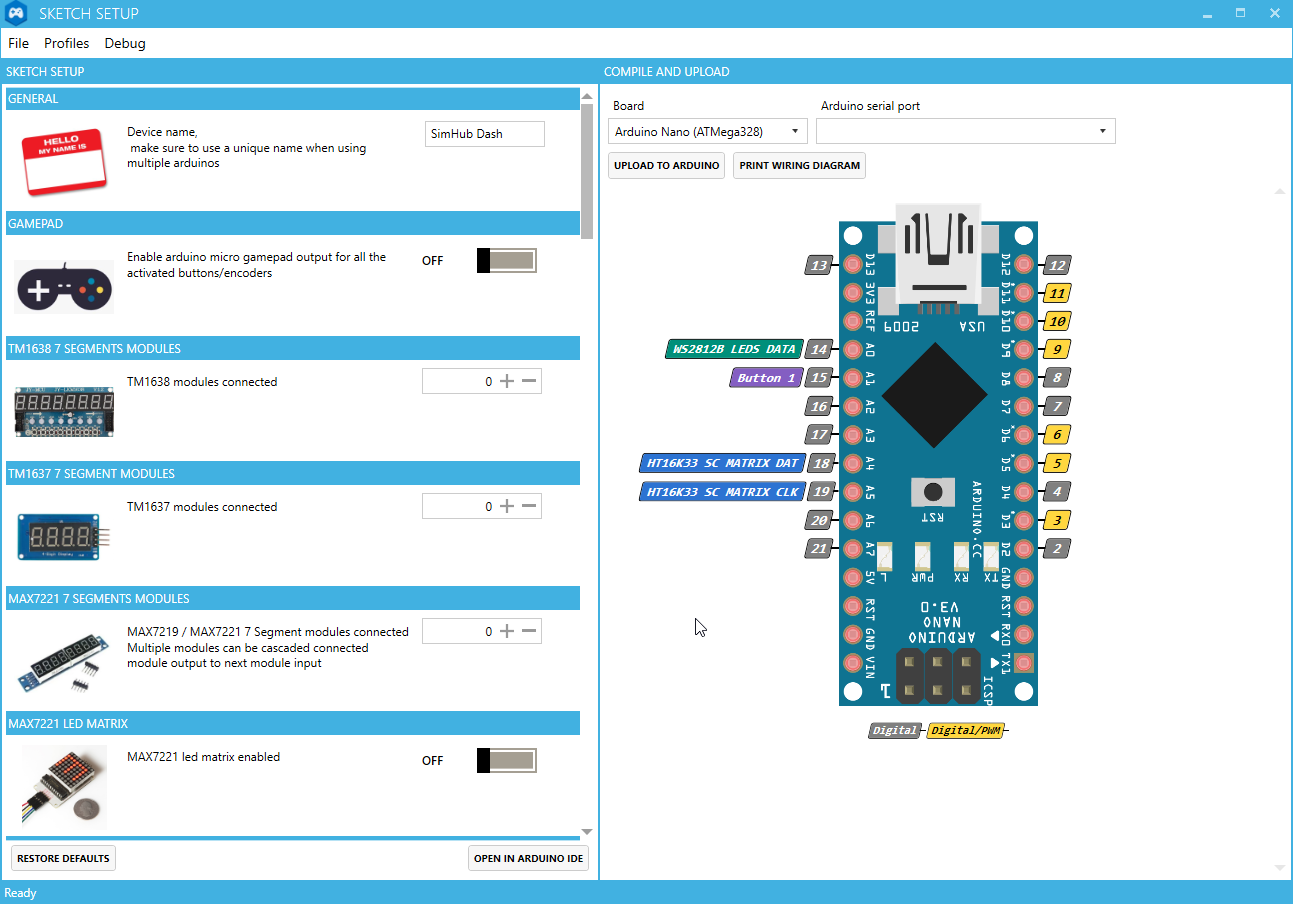Click Open in Arduino IDE button
Viewport: 1294px width, 904px height.
[x=528, y=858]
